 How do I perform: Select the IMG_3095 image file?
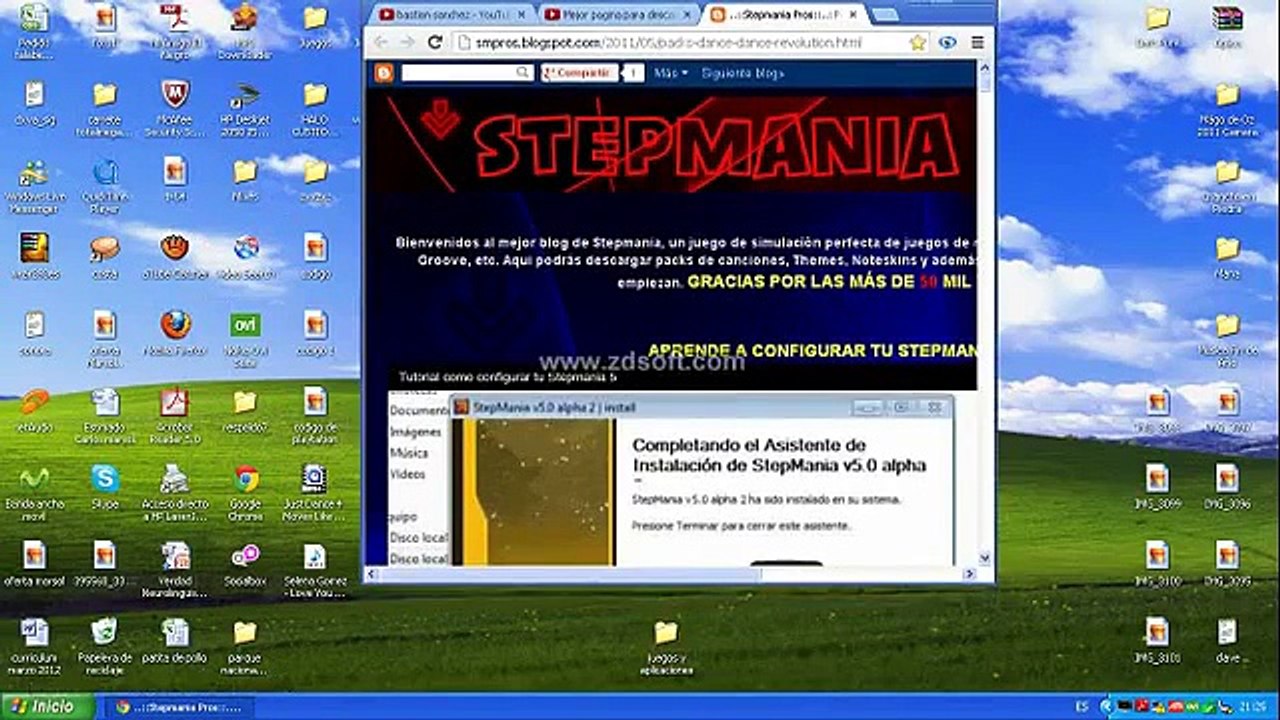pos(1227,564)
